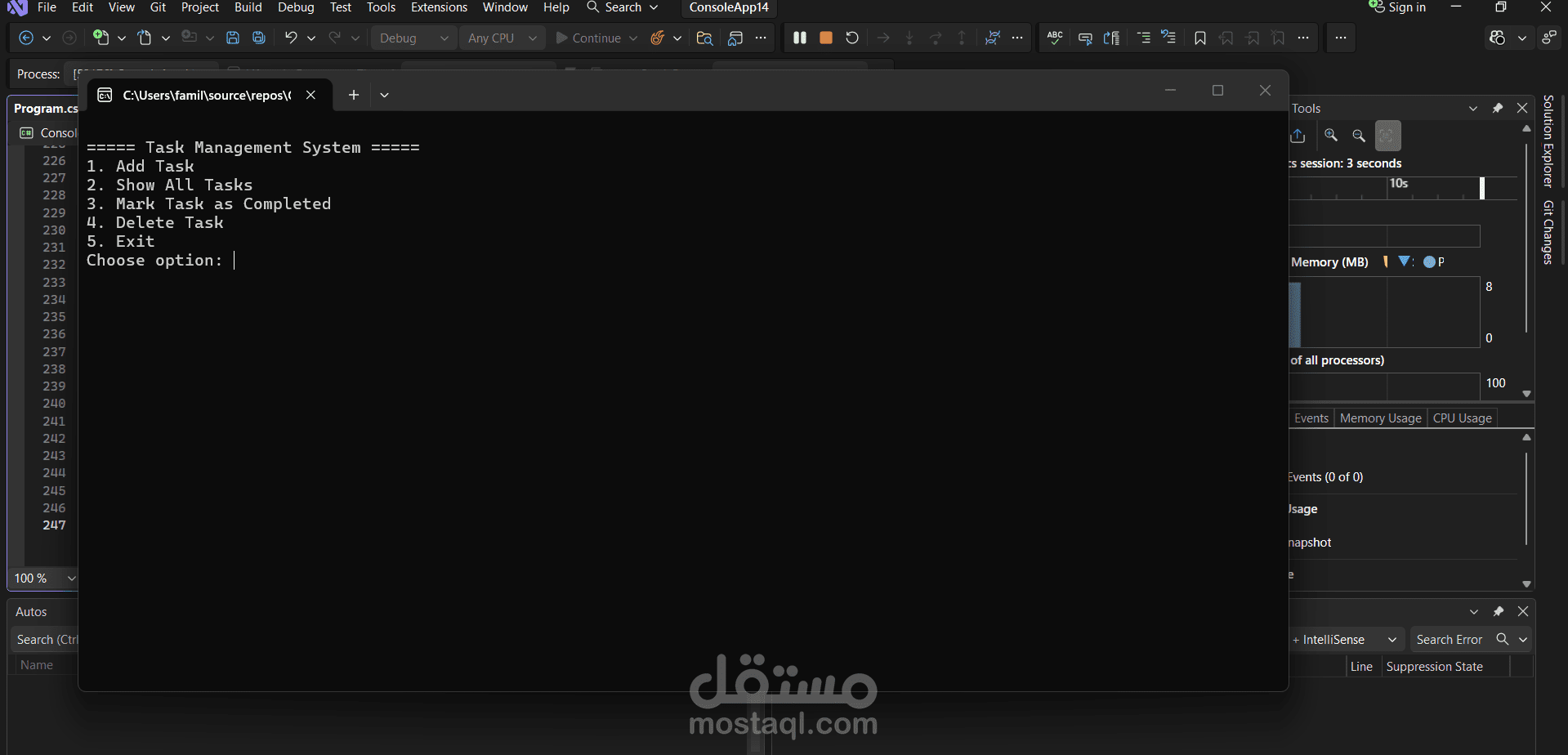
Task: Click the diagnostics session timeline marker
Action: [x=1481, y=189]
